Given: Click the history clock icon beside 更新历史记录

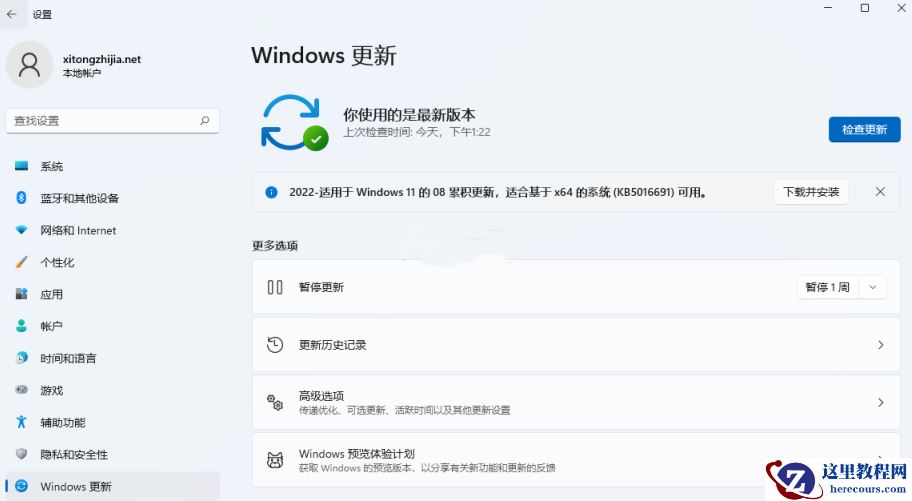Looking at the screenshot, I should tap(275, 344).
